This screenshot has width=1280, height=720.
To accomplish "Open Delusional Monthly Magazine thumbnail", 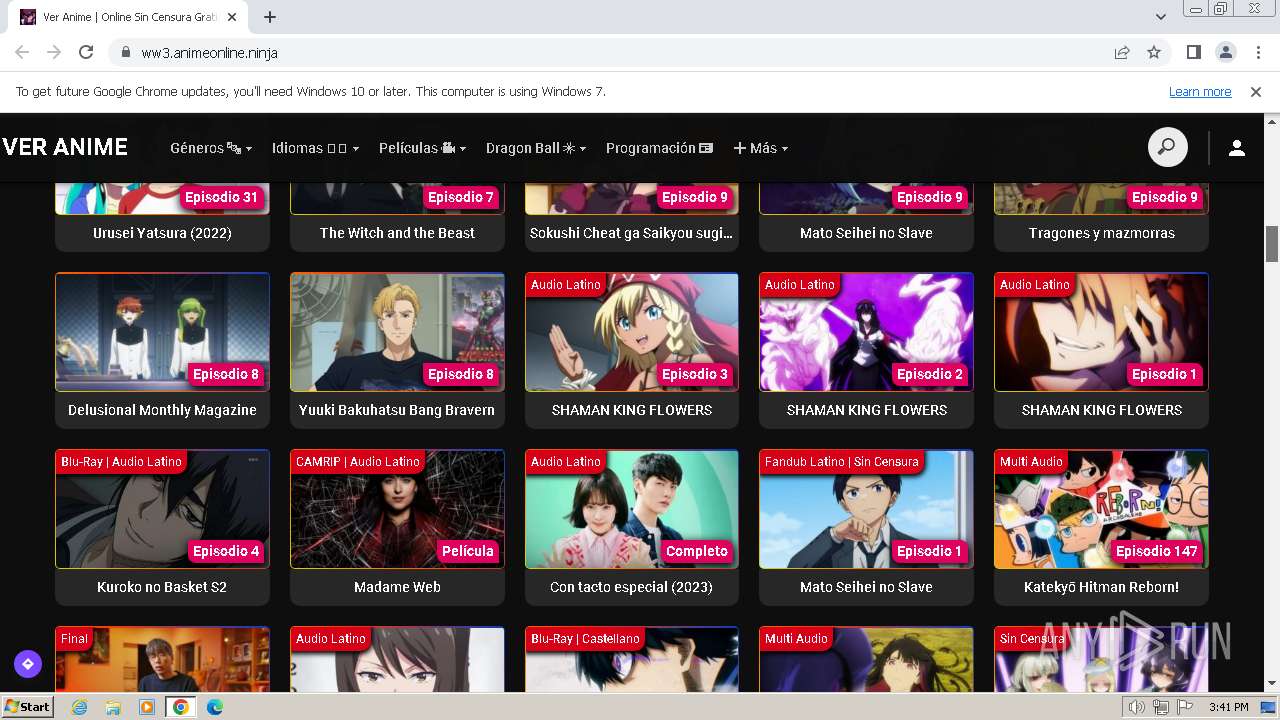I will [x=162, y=332].
